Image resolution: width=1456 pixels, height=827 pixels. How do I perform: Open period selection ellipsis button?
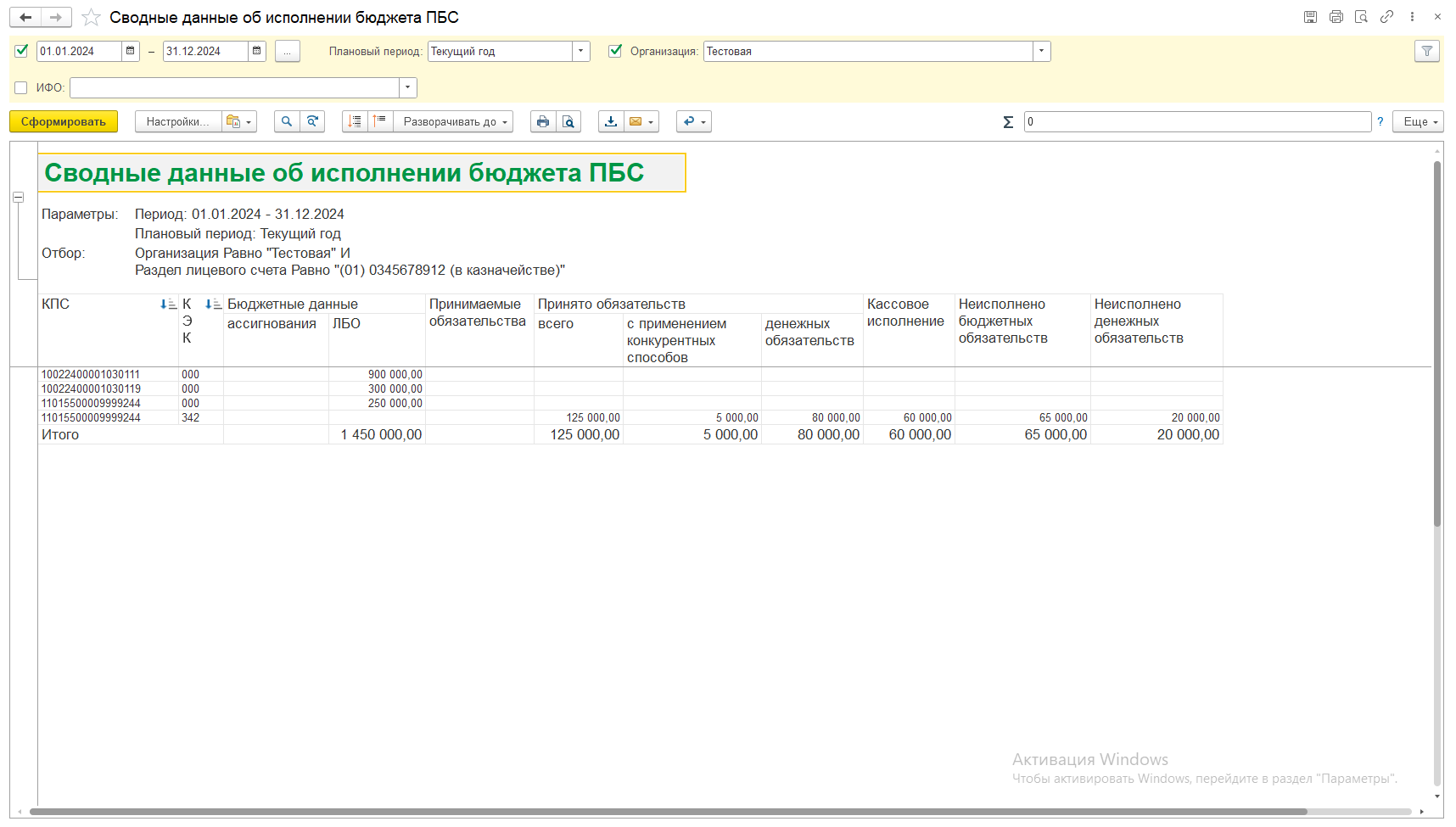coord(287,51)
